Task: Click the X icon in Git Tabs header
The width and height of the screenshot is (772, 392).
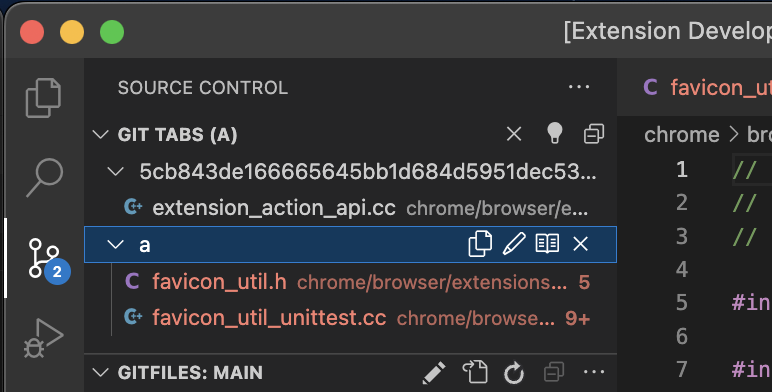Action: 514,134
